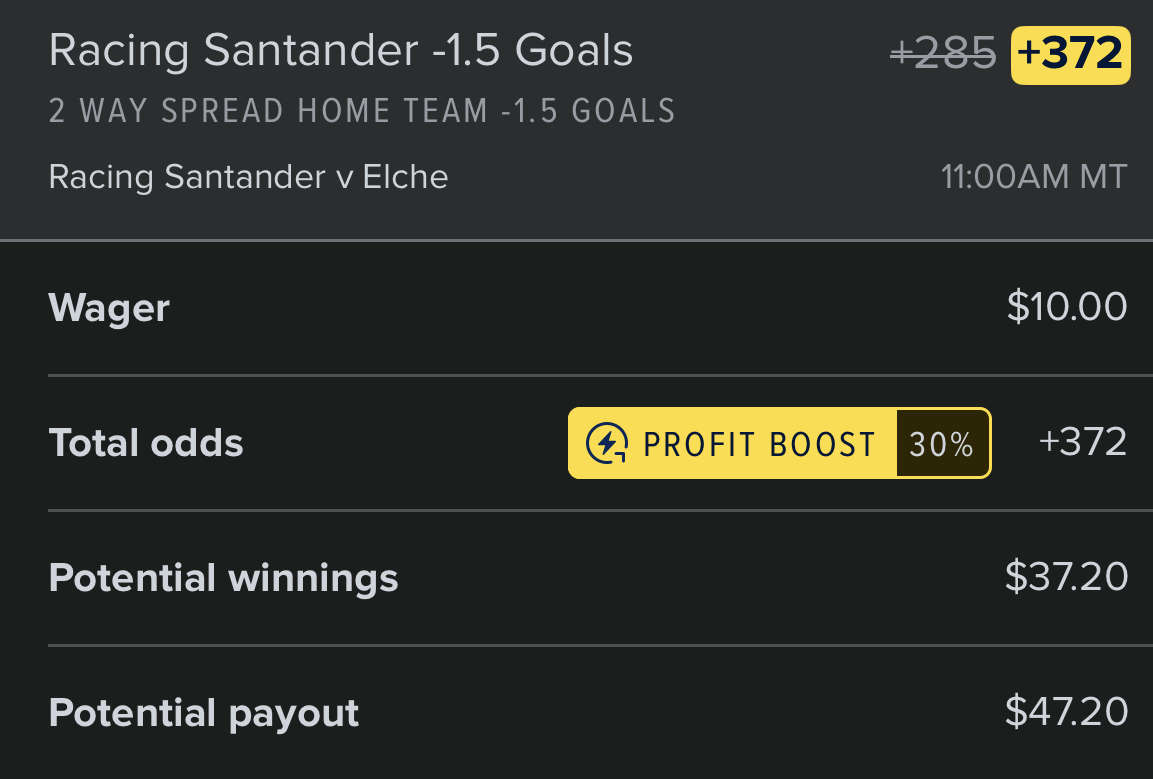Click the Racing Santander v Elche matchup
1153x779 pixels.
pos(249,177)
